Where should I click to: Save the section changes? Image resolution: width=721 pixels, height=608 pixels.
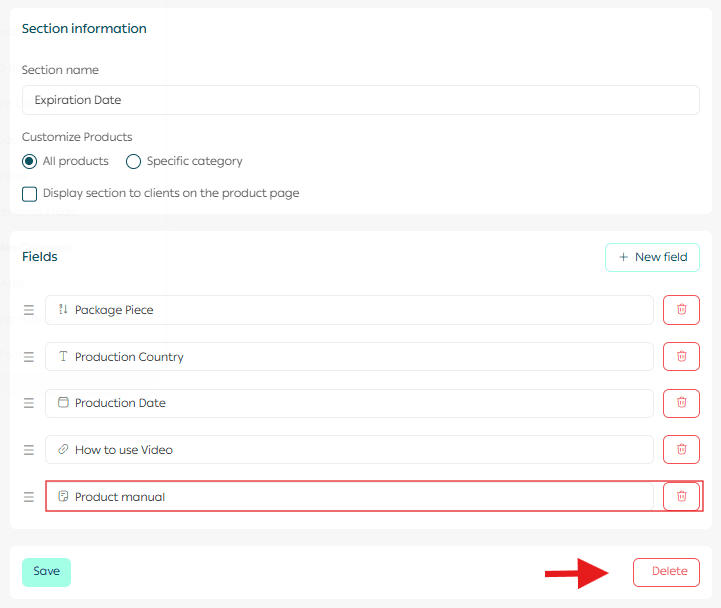click(x=46, y=572)
